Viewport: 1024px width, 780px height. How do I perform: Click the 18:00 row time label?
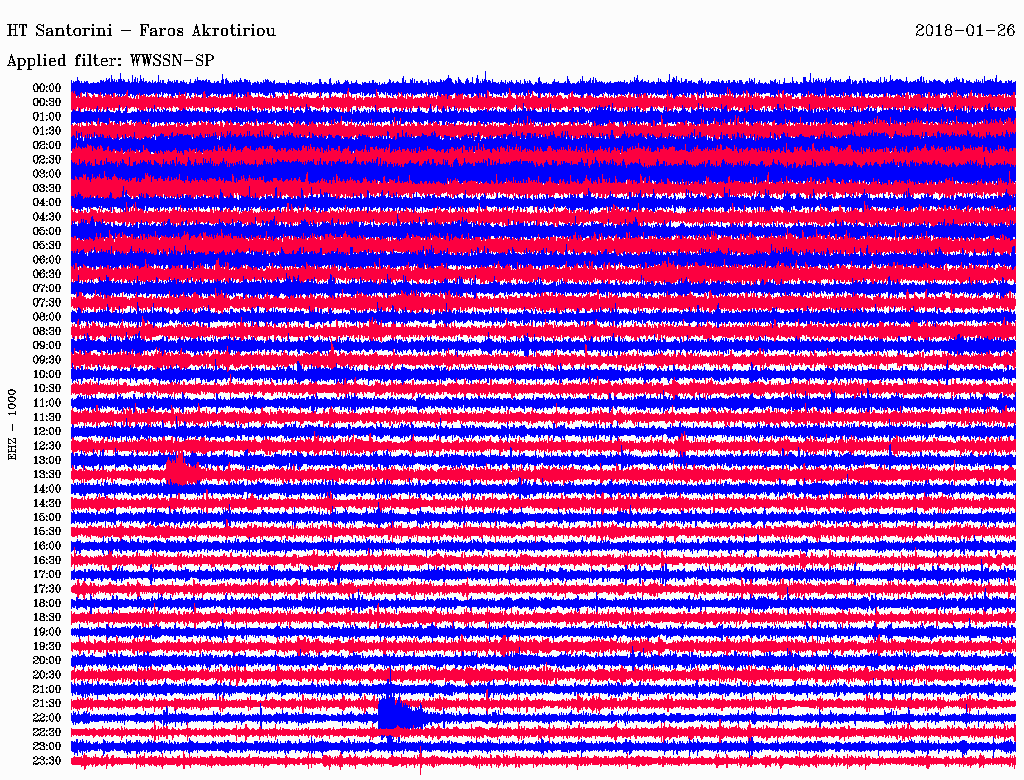47,603
